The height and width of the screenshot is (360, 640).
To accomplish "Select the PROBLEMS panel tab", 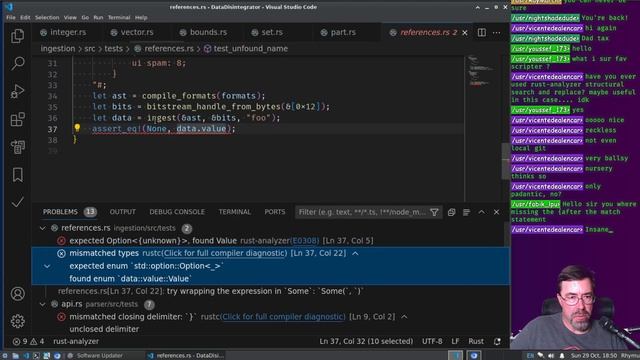I will pyautogui.click(x=60, y=212).
